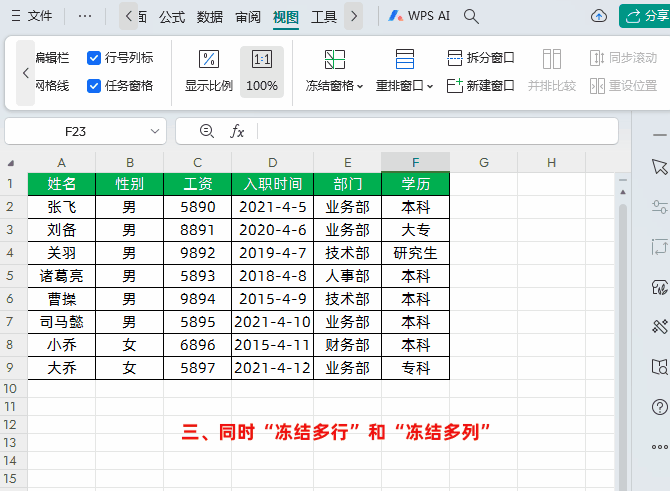Click the zoom magnifier in formula bar

coord(207,131)
